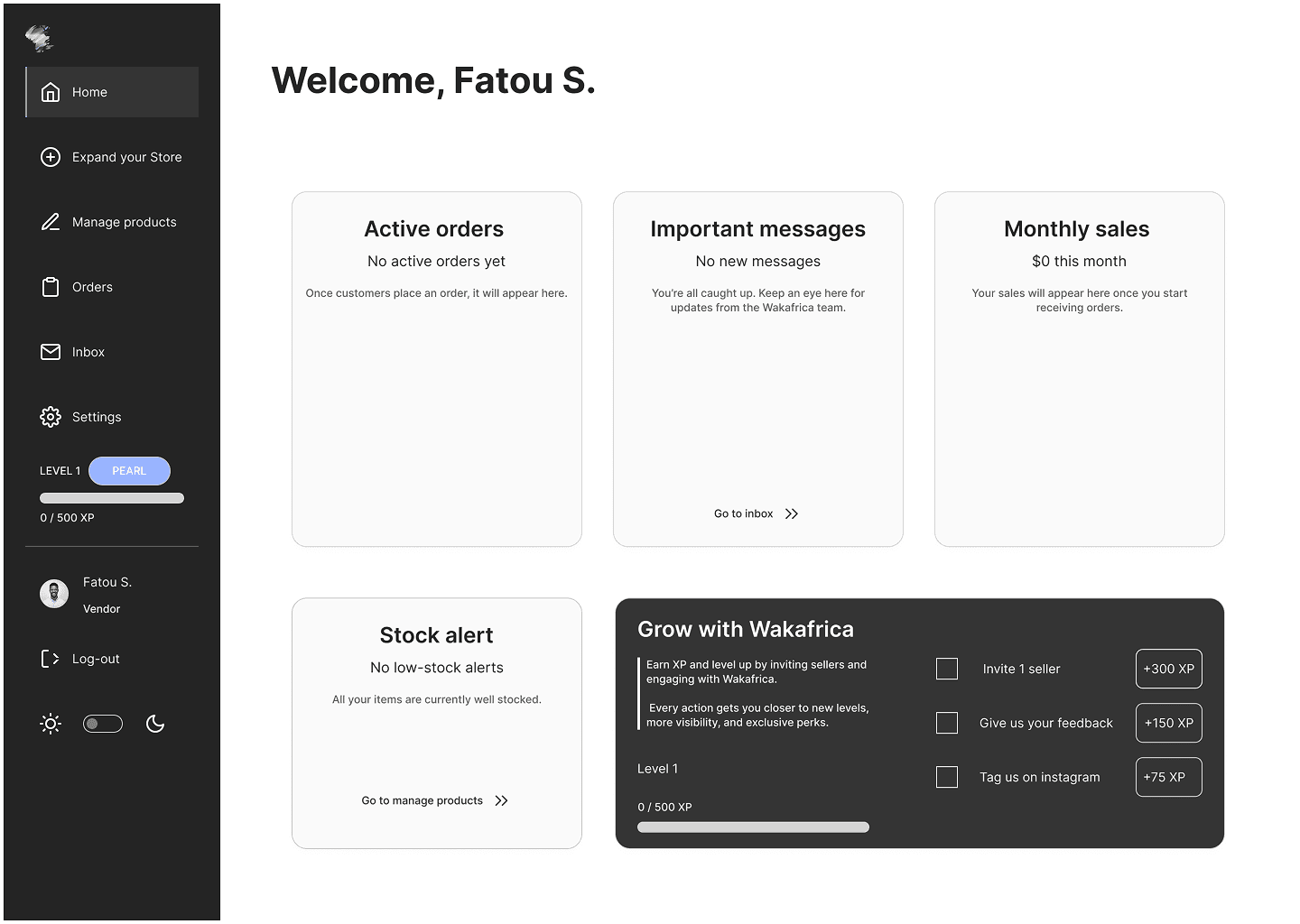The image size is (1300, 924).
Task: Click the Inbox envelope icon
Action: pos(51,352)
